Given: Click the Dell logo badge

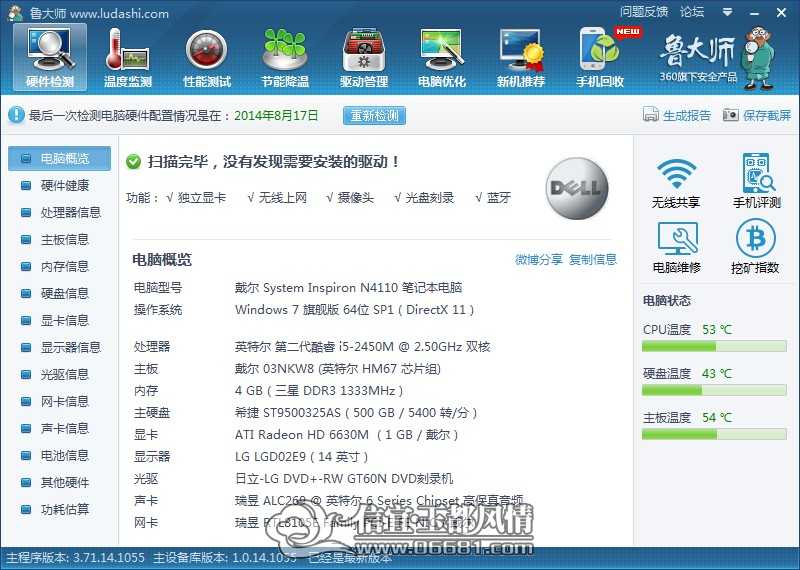Looking at the screenshot, I should pyautogui.click(x=577, y=188).
